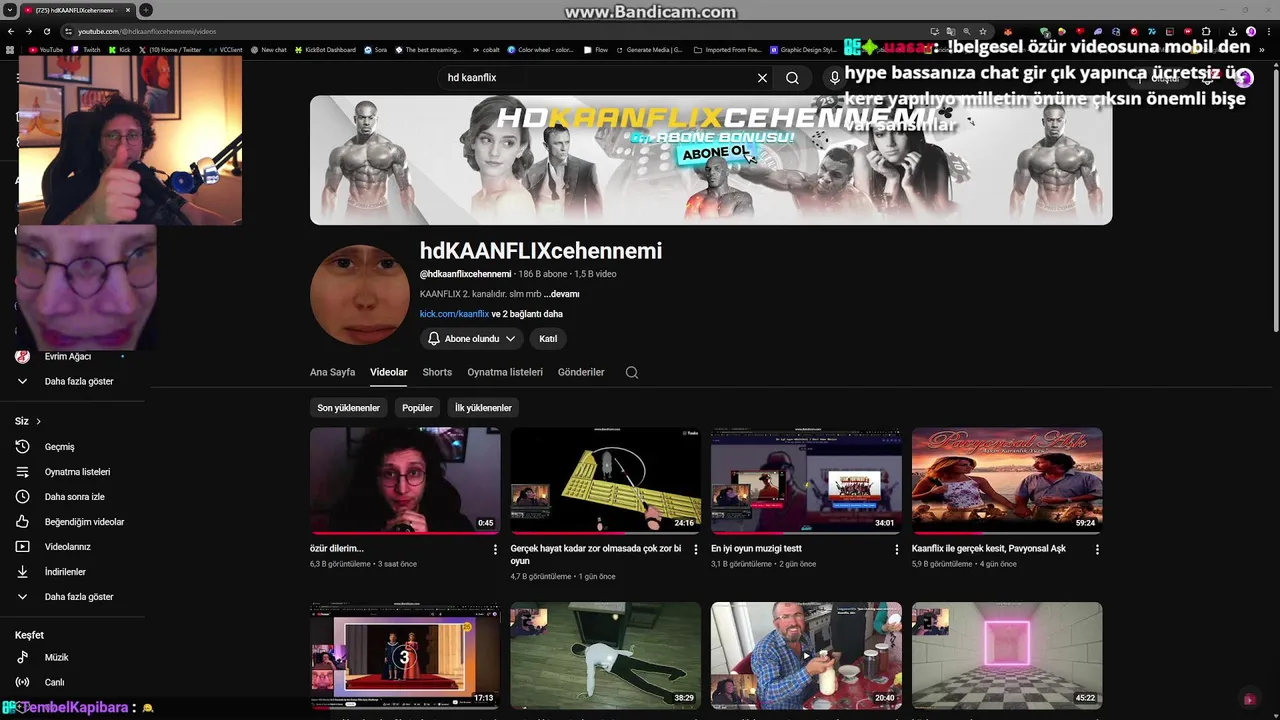Expand the 'Siz' section chevron

tap(38, 421)
